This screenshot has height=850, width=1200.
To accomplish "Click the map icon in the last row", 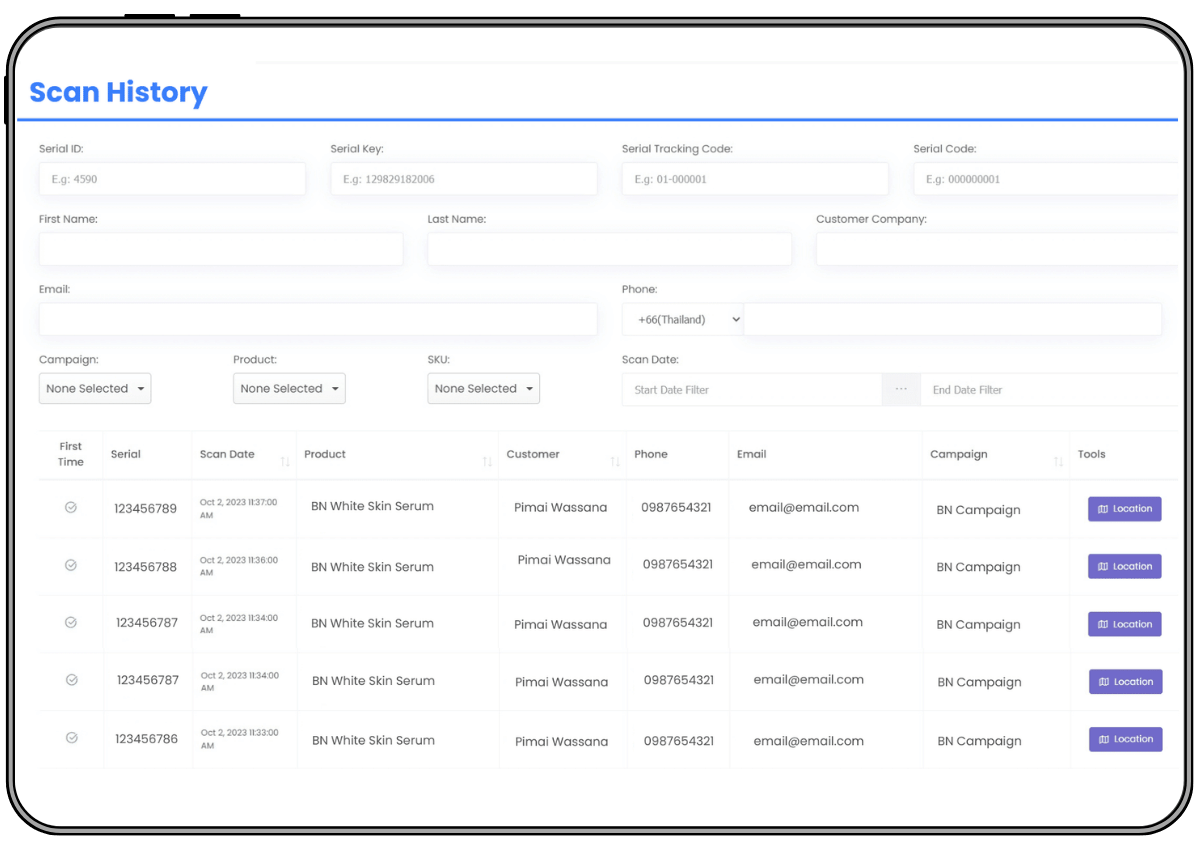I will click(x=1104, y=740).
